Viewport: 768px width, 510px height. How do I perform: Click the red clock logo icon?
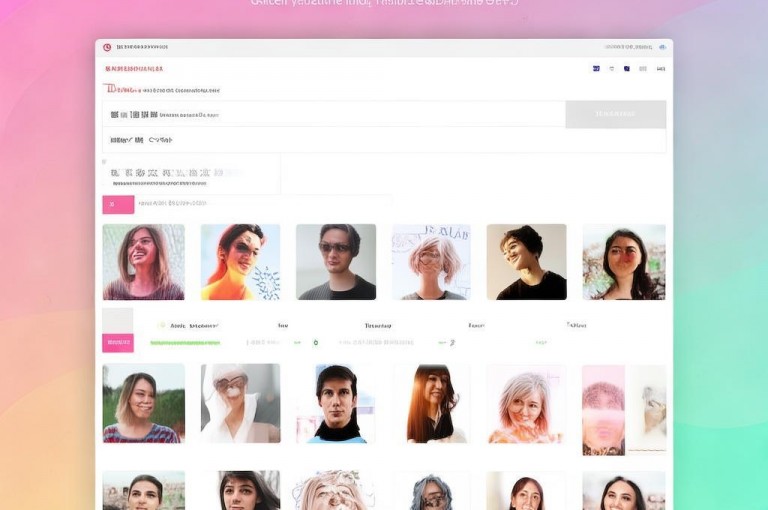(107, 47)
